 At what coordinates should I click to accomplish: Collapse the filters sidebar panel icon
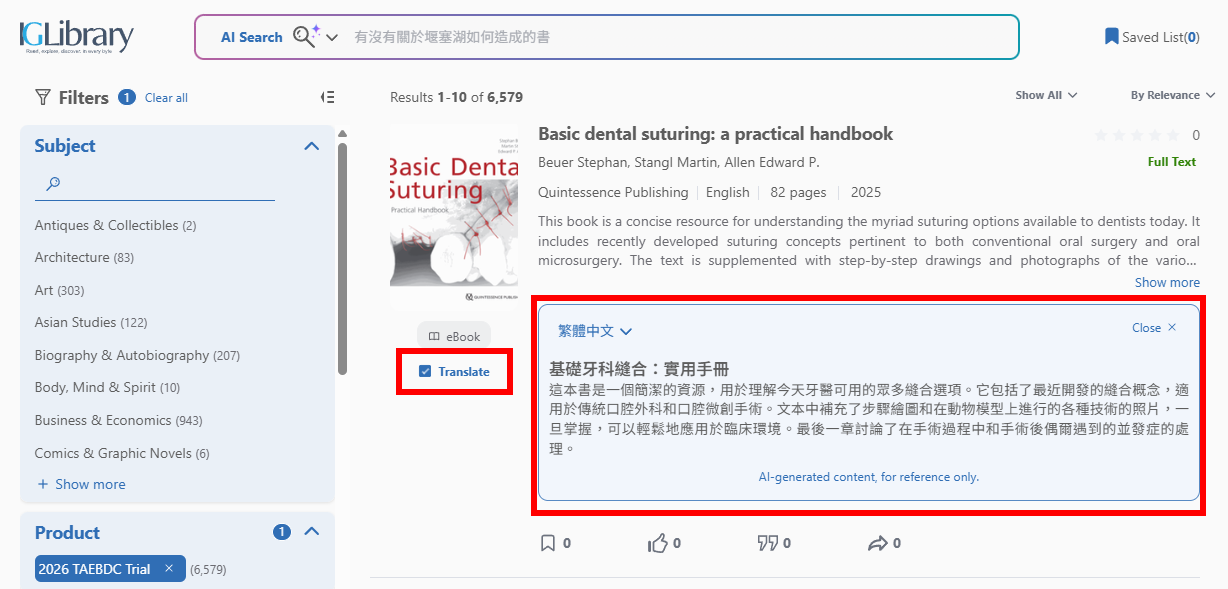click(327, 97)
